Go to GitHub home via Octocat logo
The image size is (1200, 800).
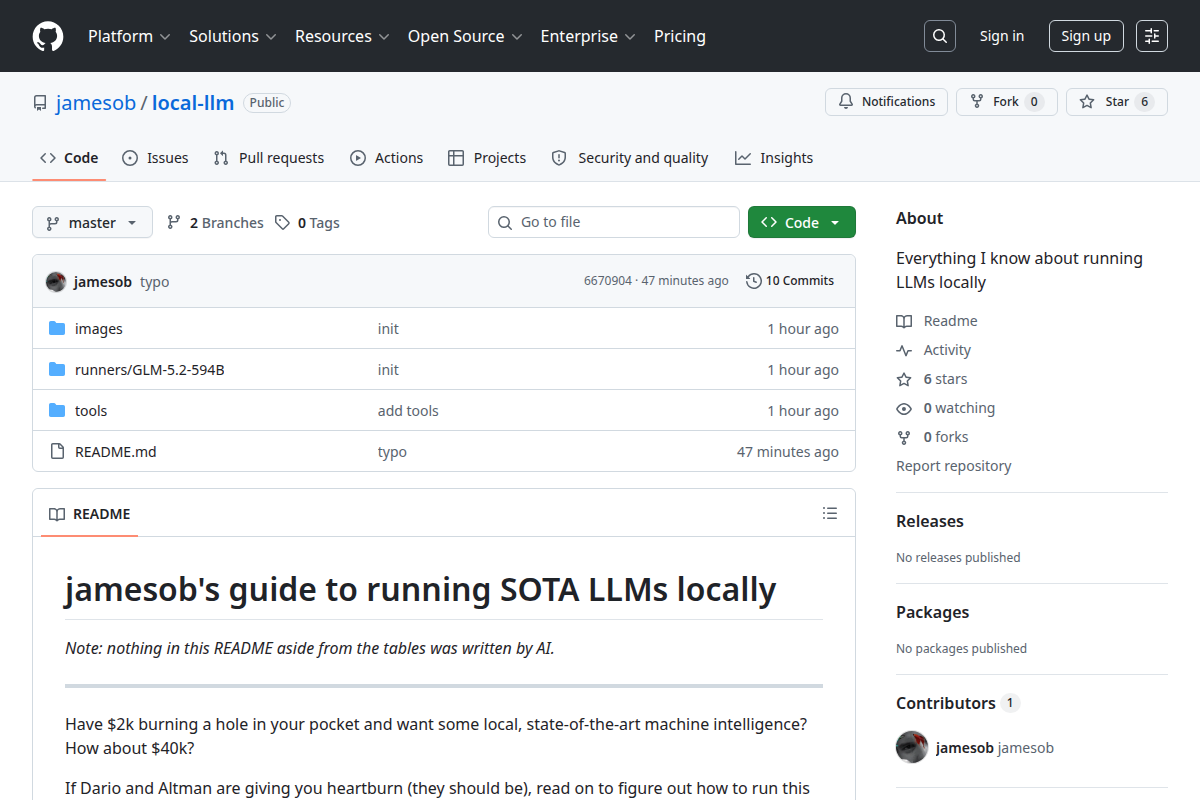(x=48, y=36)
